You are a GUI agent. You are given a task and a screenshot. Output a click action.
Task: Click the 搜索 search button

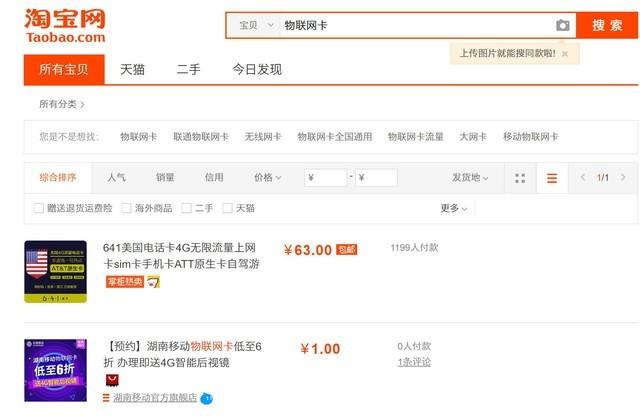[x=607, y=25]
